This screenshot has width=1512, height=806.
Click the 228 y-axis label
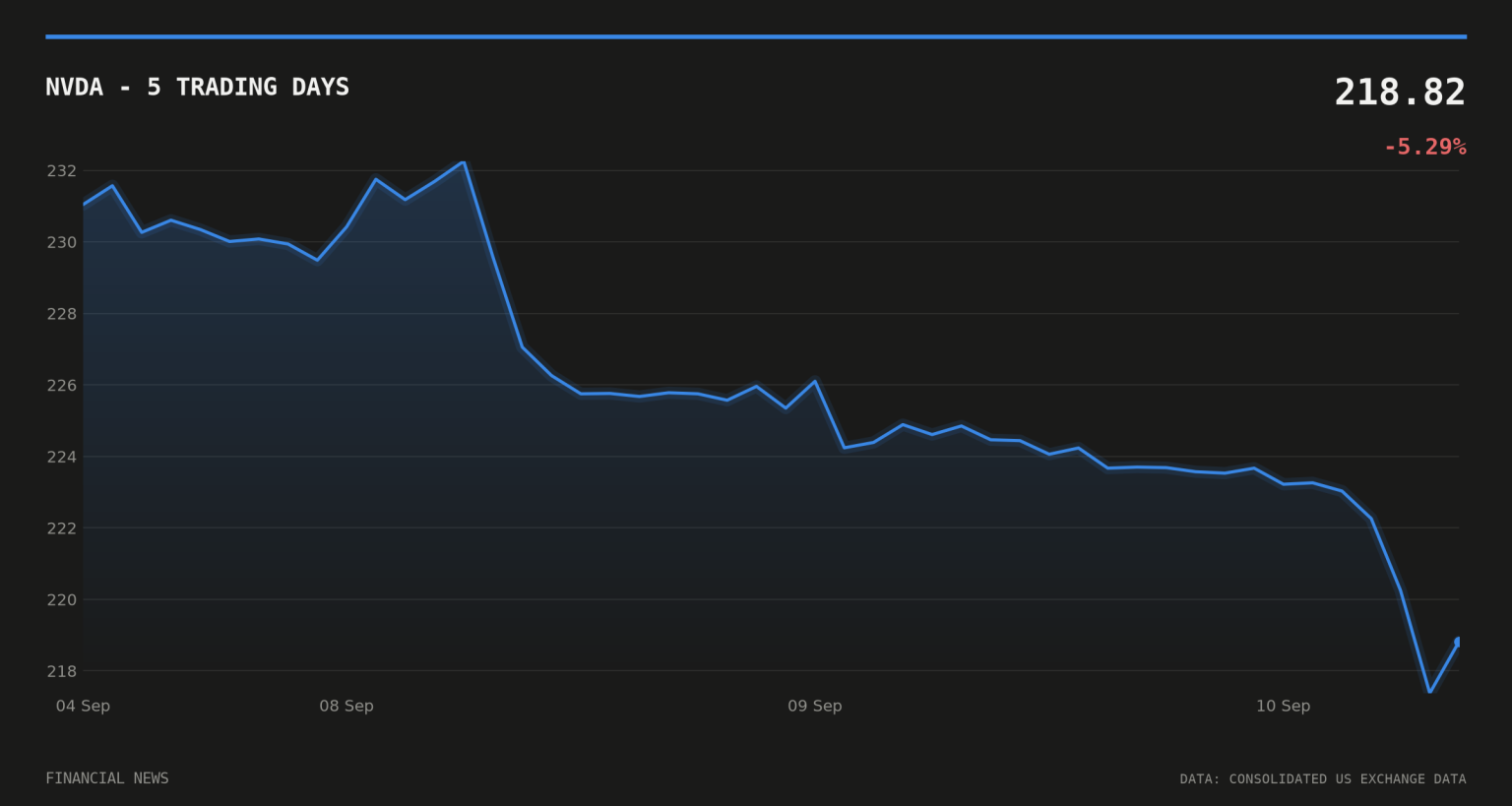61,314
